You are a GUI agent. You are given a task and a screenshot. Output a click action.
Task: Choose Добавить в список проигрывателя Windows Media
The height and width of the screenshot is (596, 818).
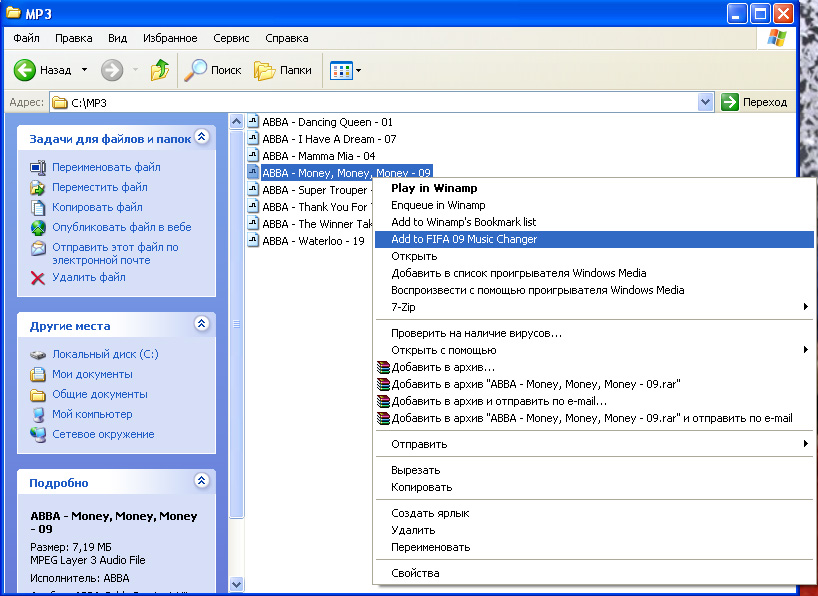click(x=594, y=273)
